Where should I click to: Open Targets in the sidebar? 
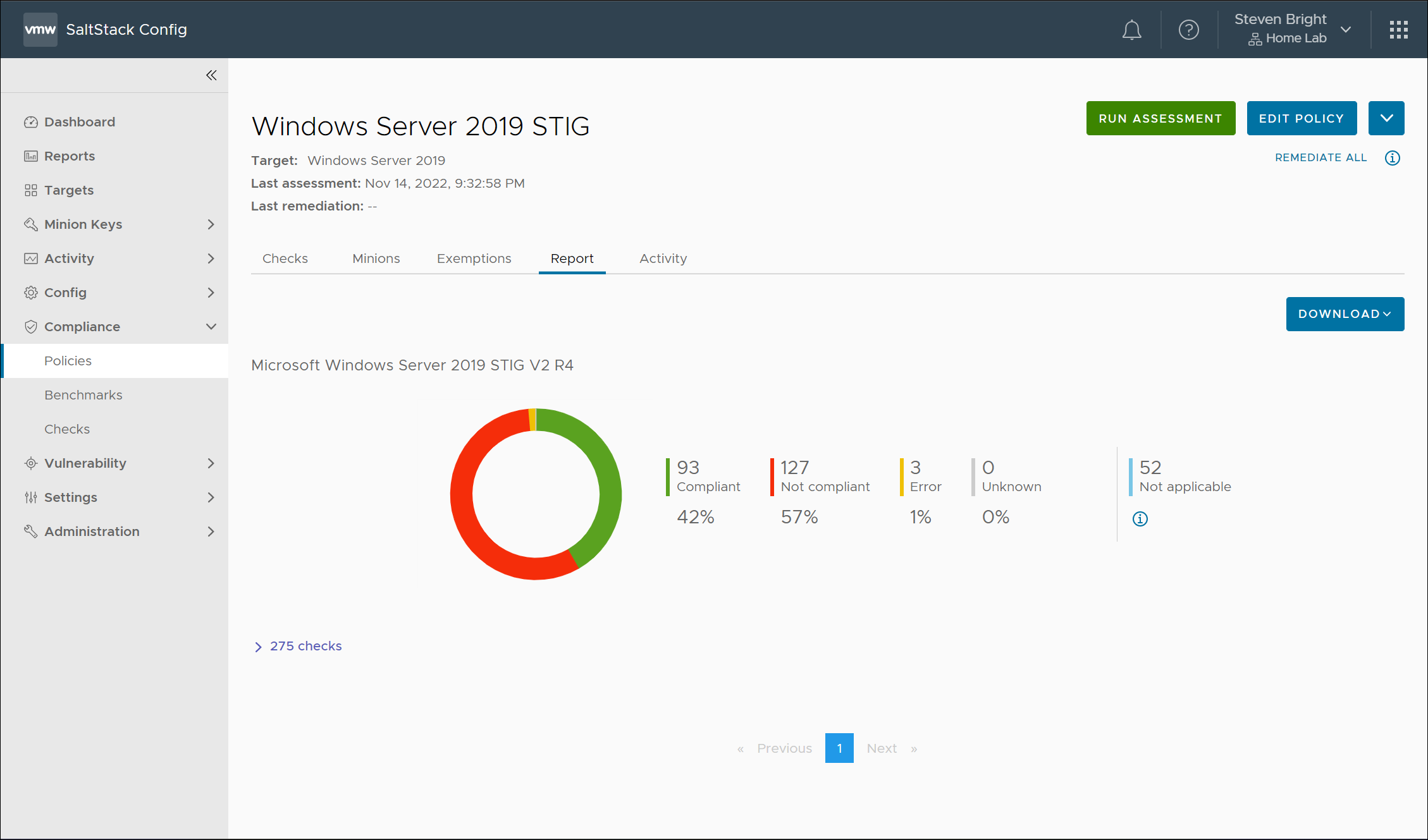point(68,190)
